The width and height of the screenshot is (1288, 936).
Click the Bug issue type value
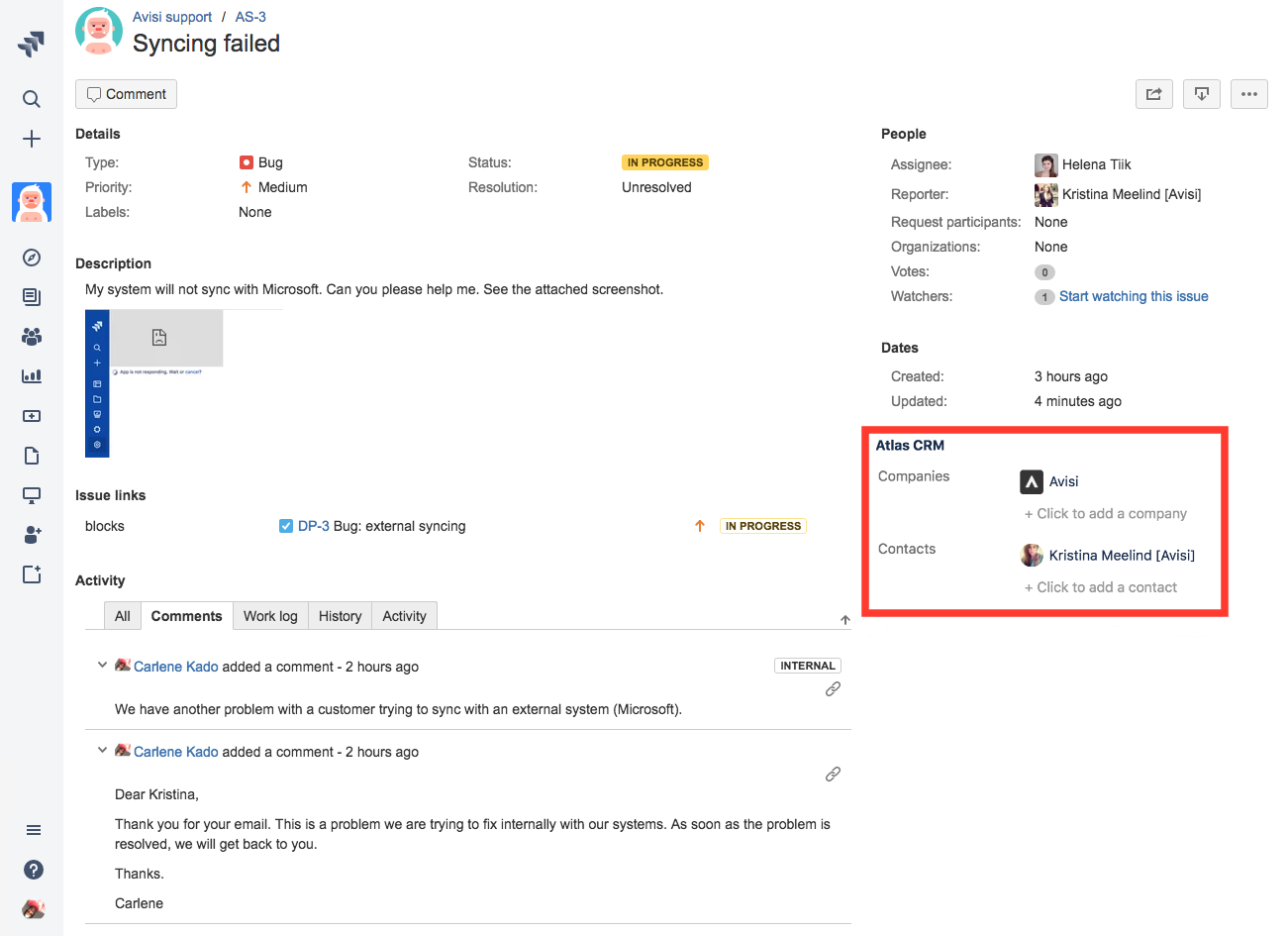click(270, 162)
